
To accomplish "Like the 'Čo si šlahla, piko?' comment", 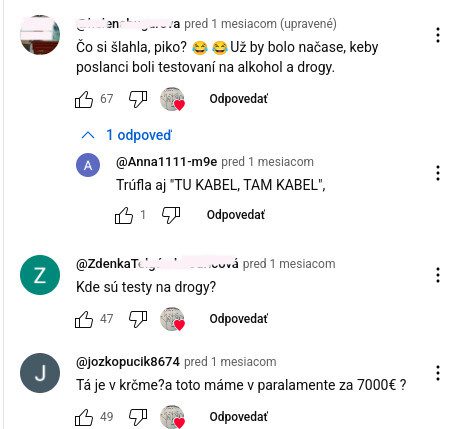I will pyautogui.click(x=84, y=99).
